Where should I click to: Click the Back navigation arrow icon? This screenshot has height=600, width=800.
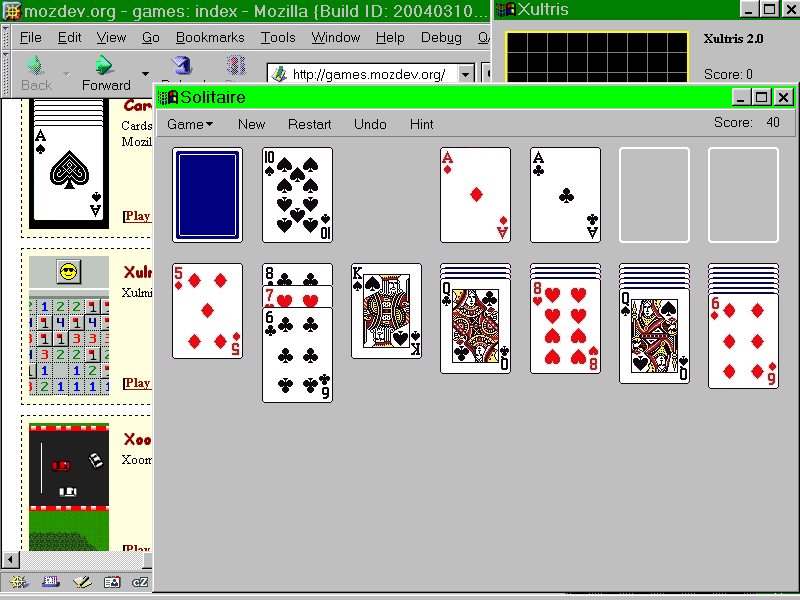coord(35,66)
